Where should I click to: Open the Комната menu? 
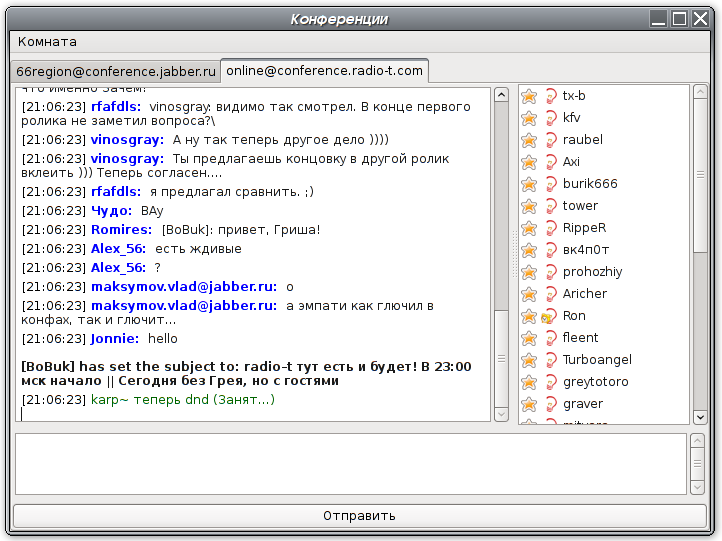click(x=47, y=42)
